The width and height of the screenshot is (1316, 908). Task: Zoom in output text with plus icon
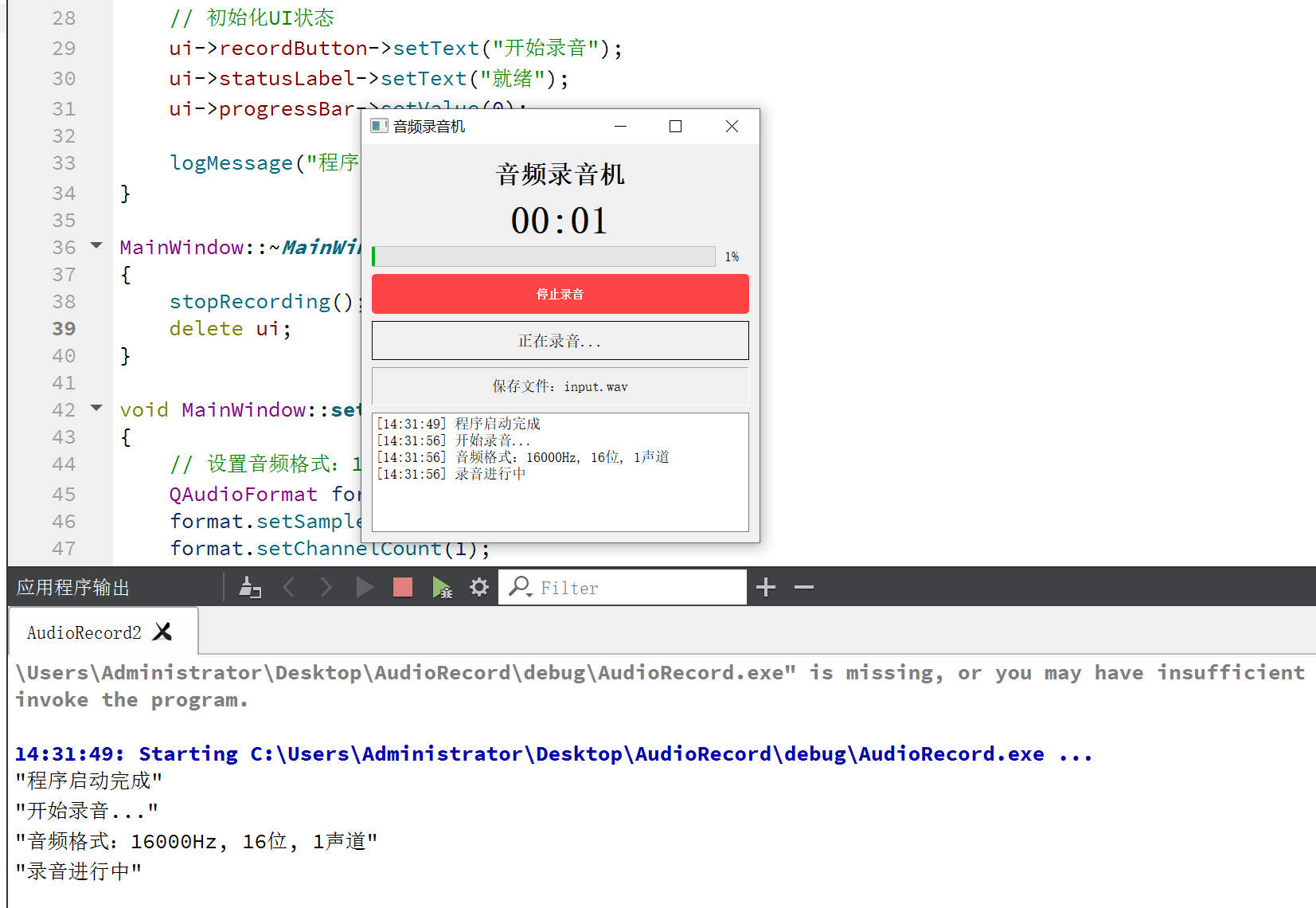point(766,588)
